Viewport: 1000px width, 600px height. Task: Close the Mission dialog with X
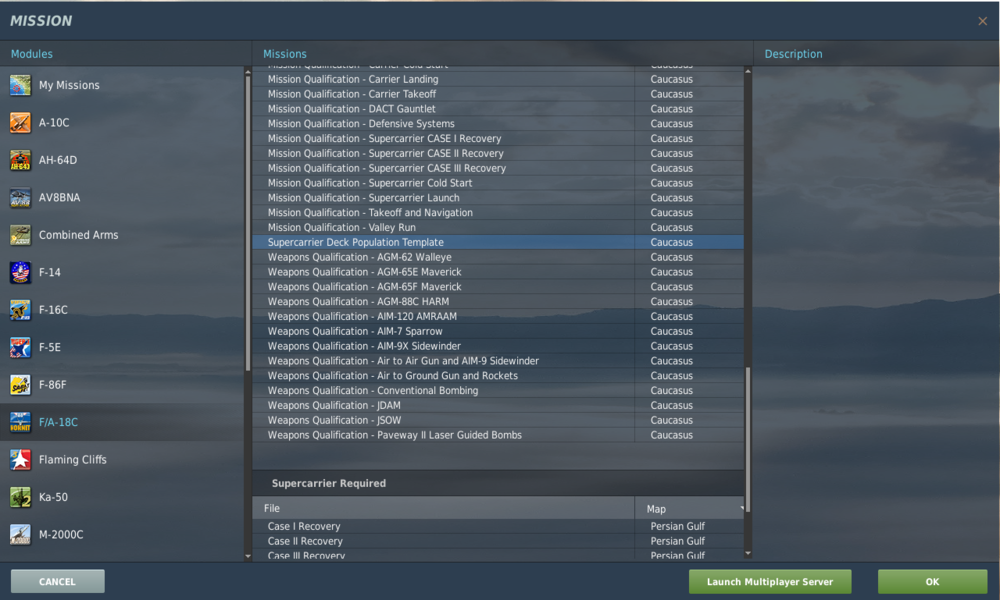coord(982,21)
